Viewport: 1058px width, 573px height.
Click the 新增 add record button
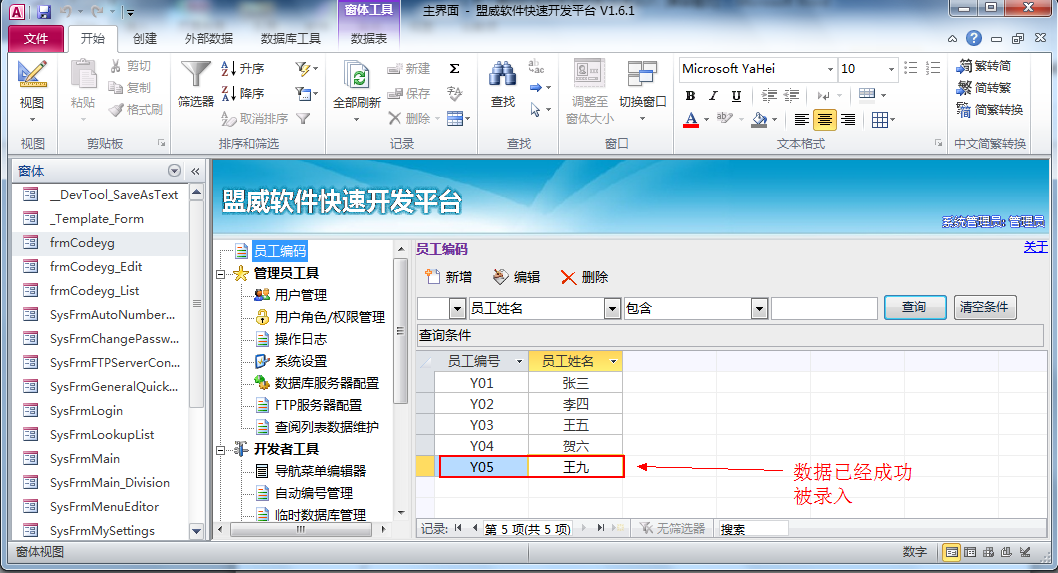449,277
